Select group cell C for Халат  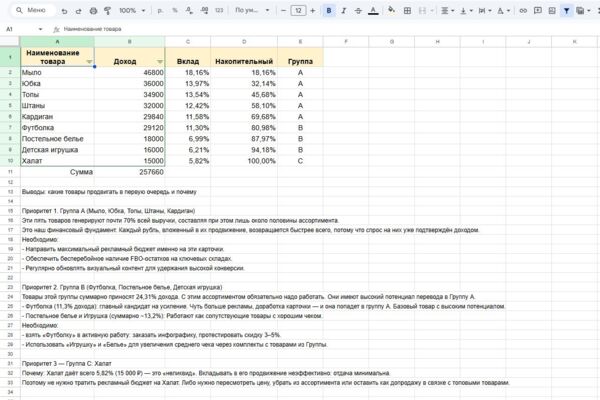click(300, 161)
